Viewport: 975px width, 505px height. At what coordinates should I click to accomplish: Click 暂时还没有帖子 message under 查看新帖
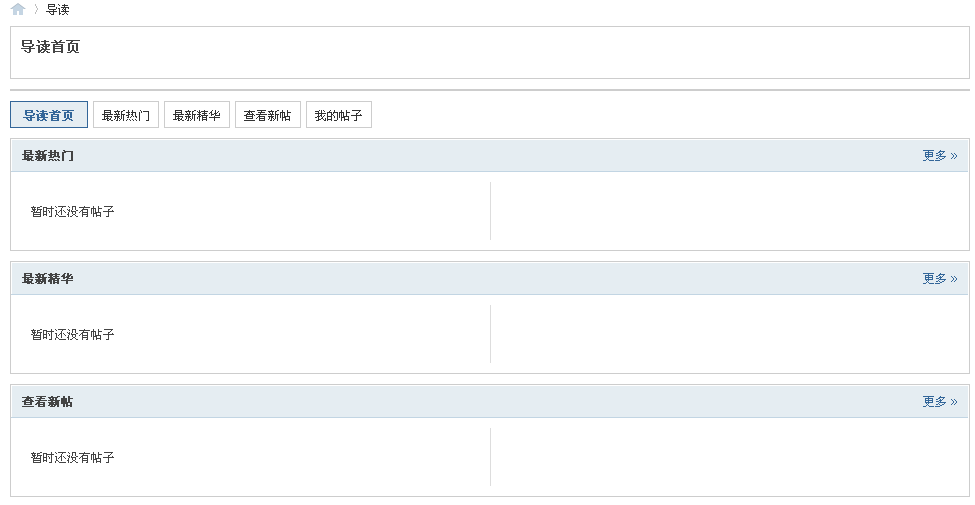[x=73, y=458]
